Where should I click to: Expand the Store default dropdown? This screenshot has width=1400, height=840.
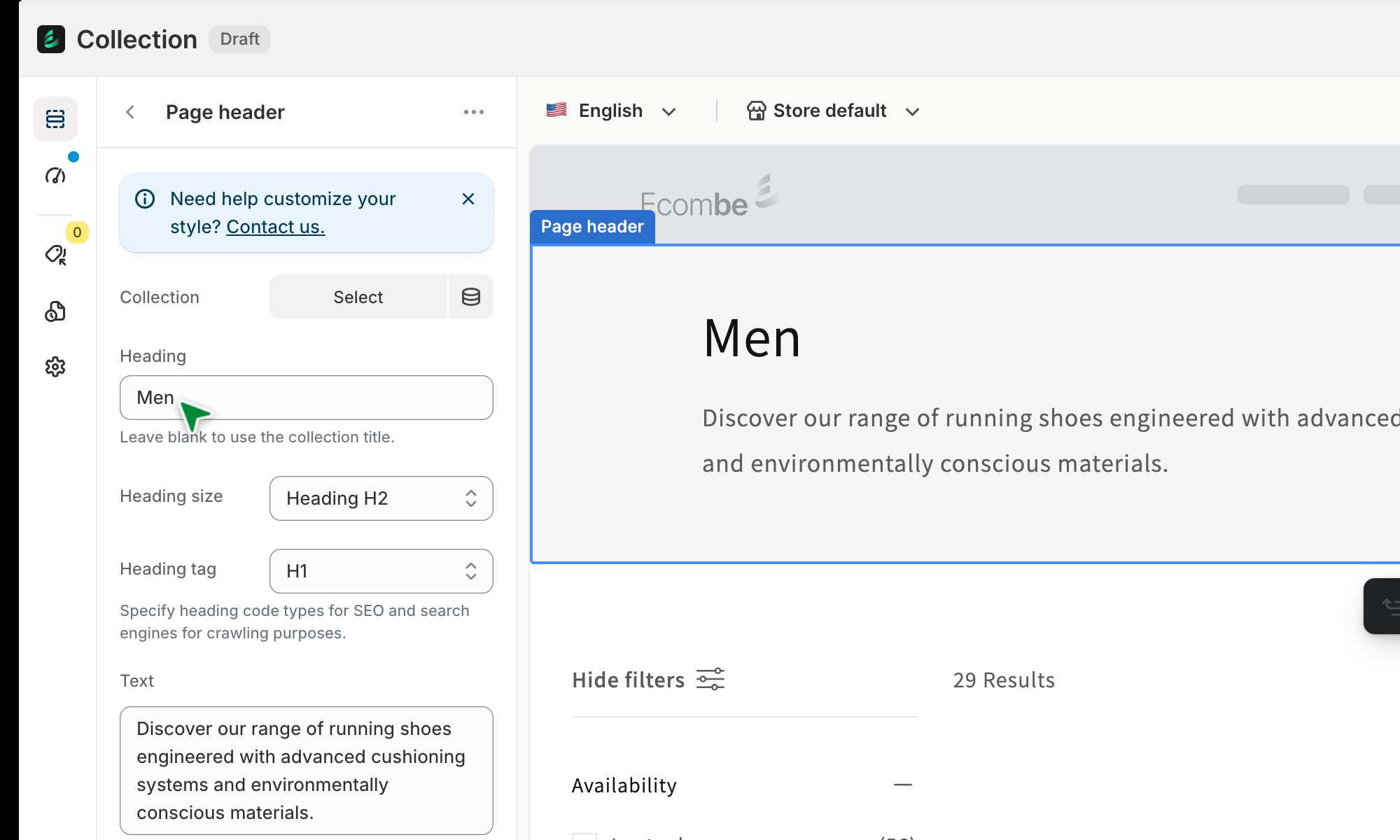833,111
